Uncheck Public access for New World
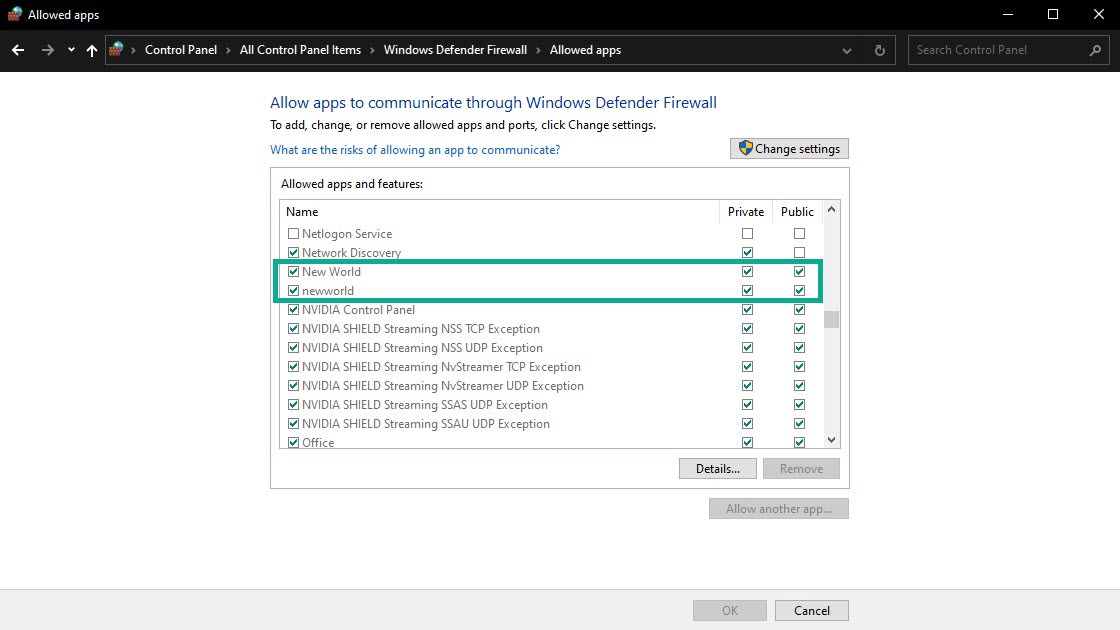 point(799,271)
